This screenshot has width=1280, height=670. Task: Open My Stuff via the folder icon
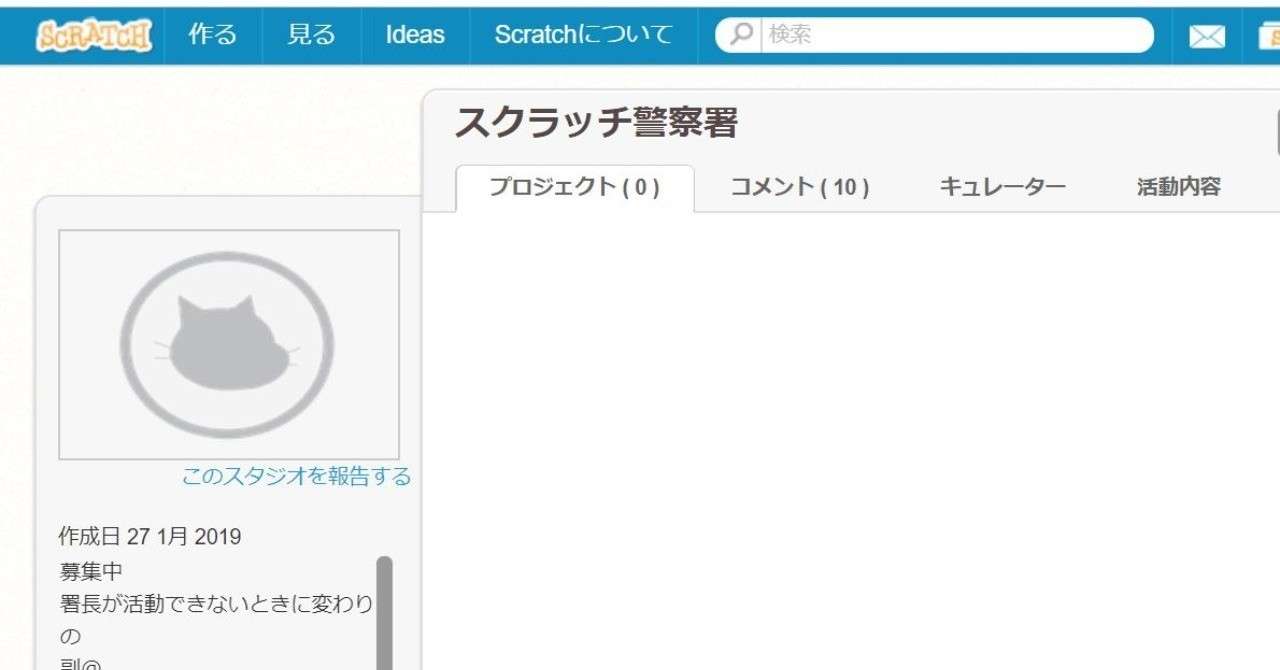[x=1268, y=34]
